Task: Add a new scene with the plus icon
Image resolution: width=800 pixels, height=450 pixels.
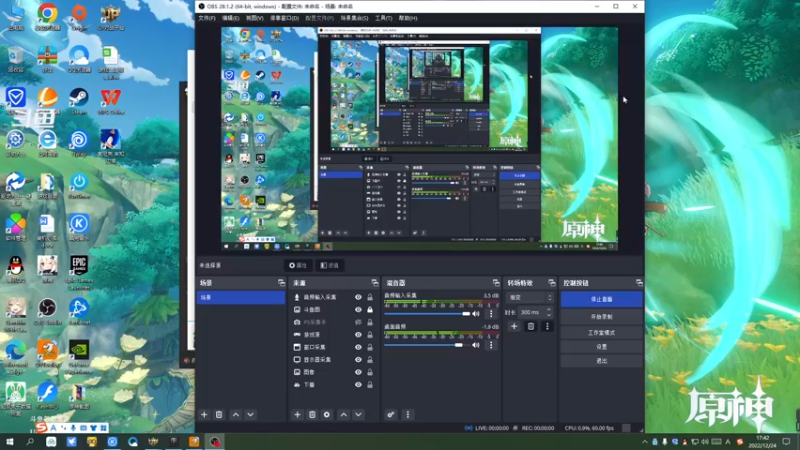Action: [x=204, y=415]
